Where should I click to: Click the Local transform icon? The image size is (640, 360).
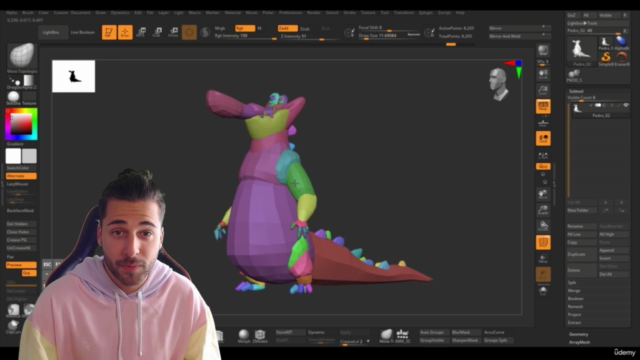tap(543, 139)
